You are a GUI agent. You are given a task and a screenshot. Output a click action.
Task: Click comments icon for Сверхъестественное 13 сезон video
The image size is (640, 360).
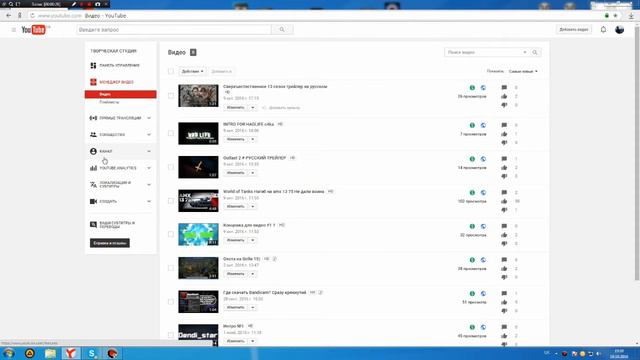[504, 87]
